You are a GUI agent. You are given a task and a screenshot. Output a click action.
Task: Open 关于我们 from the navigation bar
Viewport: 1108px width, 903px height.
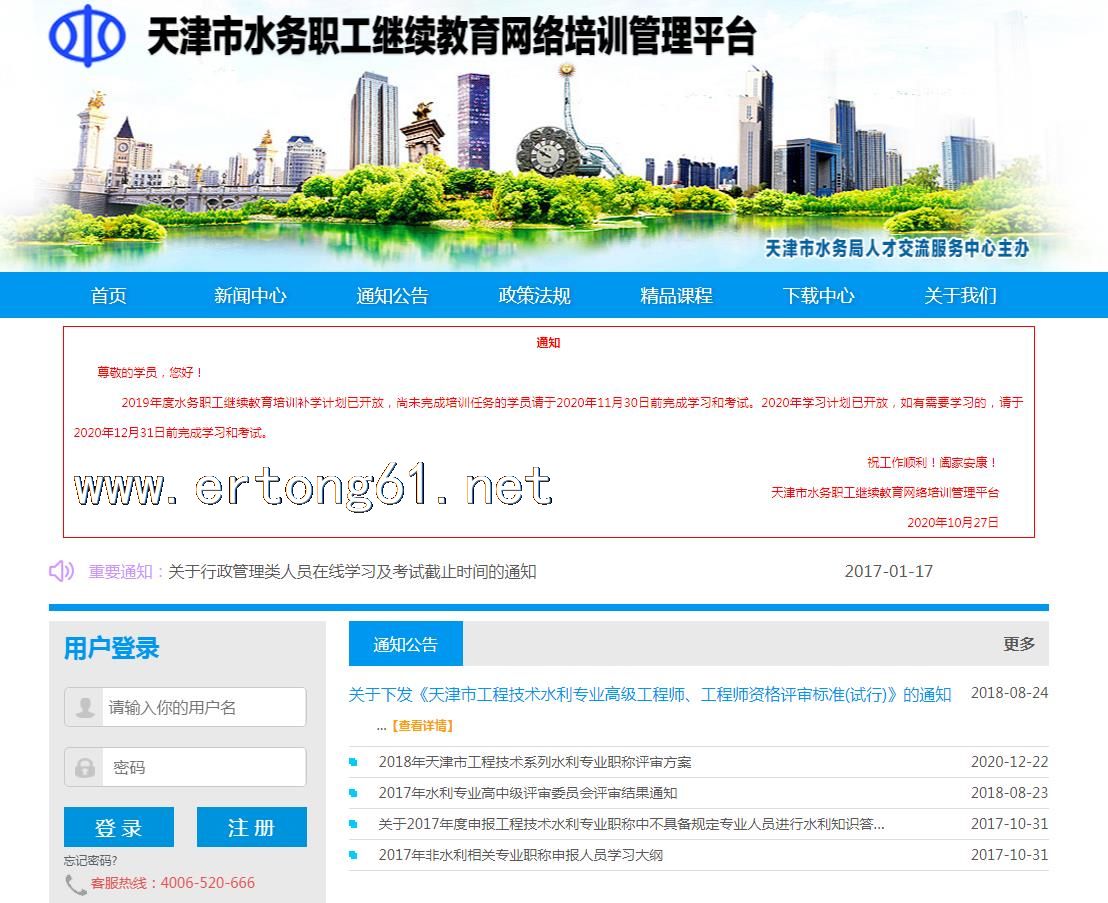pos(960,296)
